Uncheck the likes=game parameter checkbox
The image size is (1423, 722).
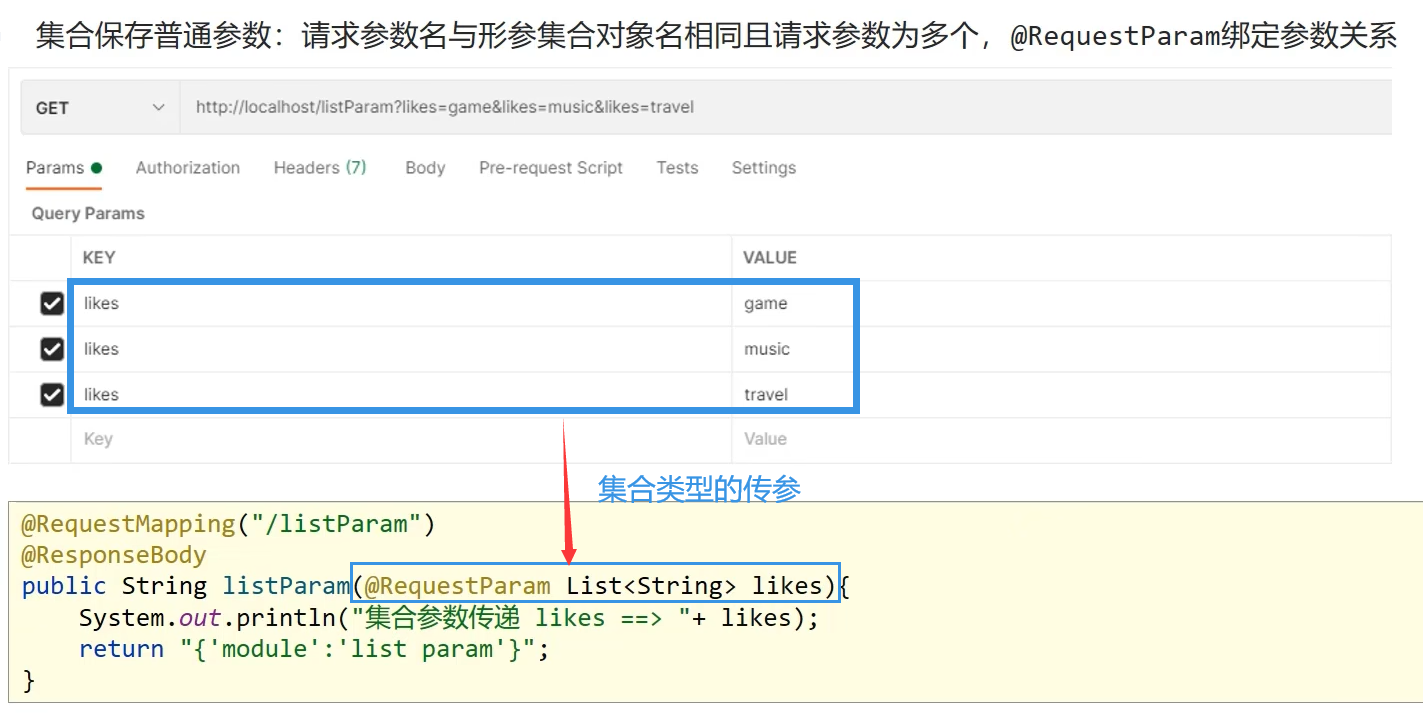click(x=52, y=304)
